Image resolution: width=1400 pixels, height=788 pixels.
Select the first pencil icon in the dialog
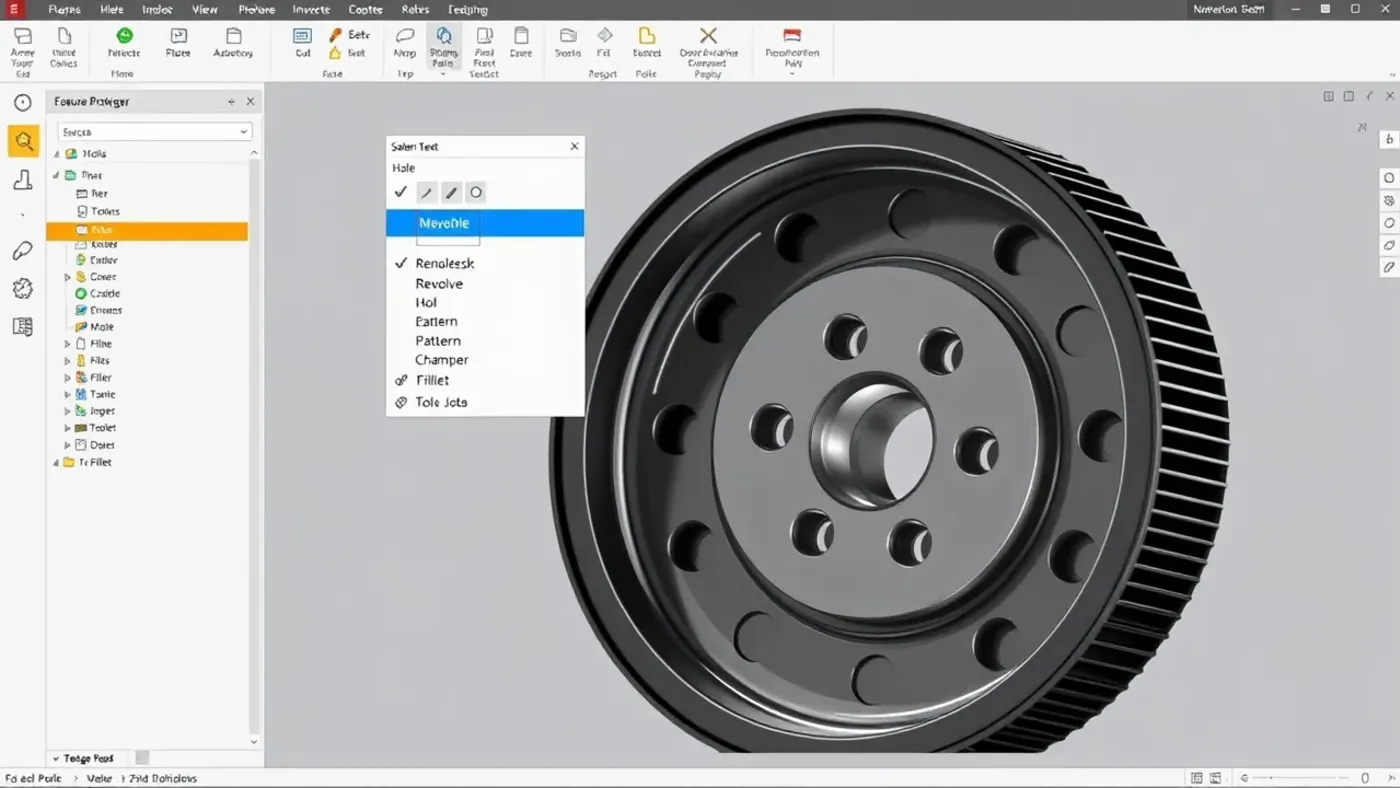(426, 192)
